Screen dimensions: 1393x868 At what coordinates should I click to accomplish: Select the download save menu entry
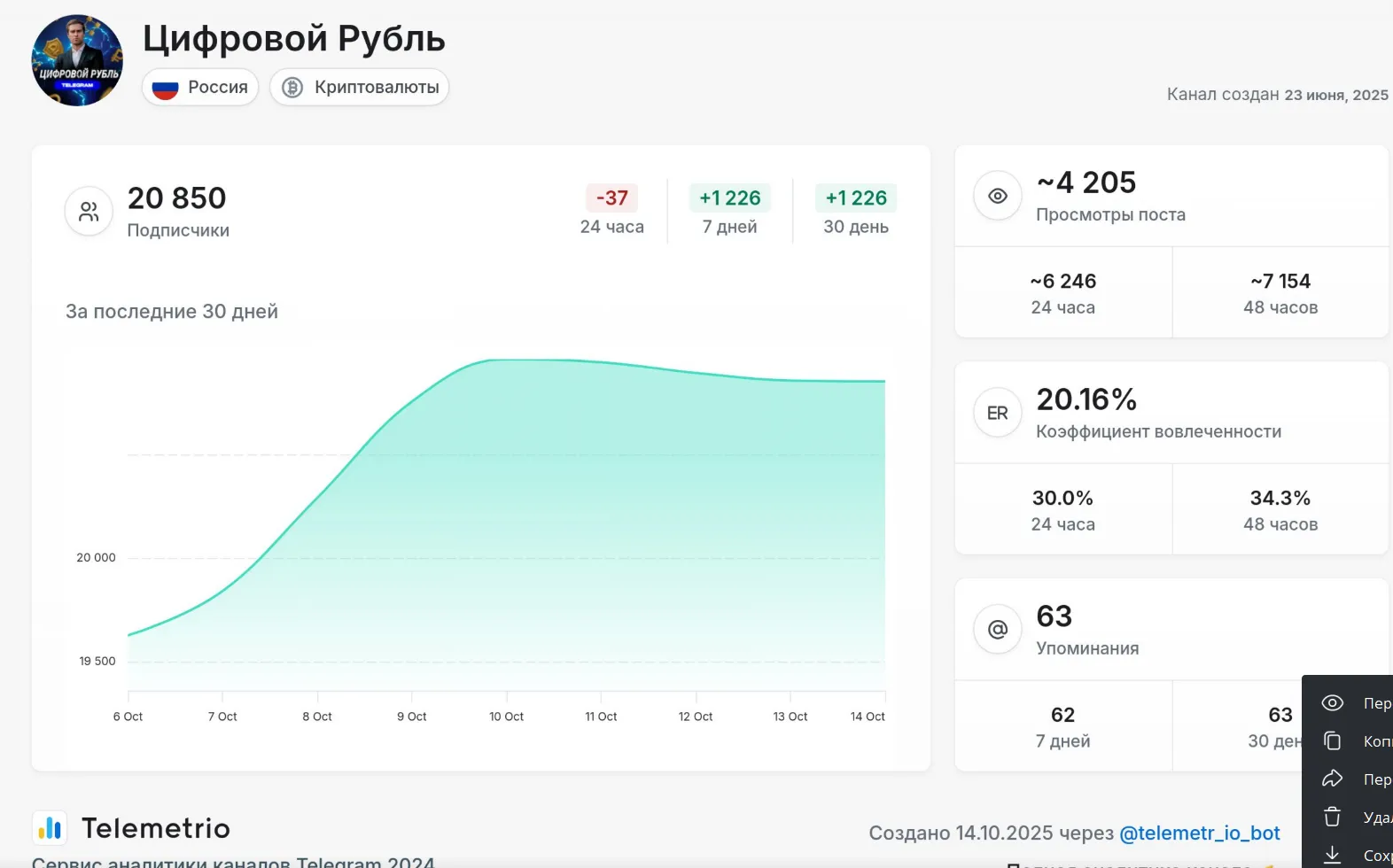click(x=1347, y=854)
